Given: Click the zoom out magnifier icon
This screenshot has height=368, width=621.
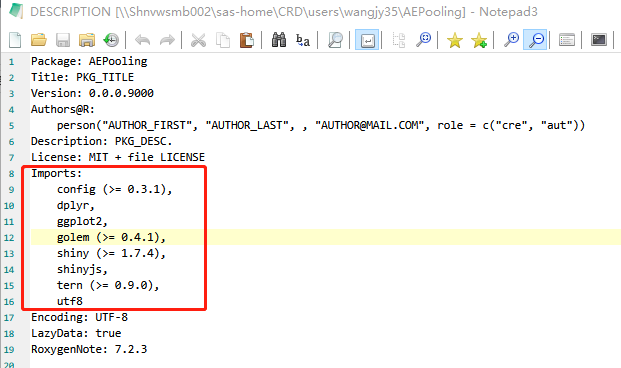Looking at the screenshot, I should pyautogui.click(x=535, y=40).
